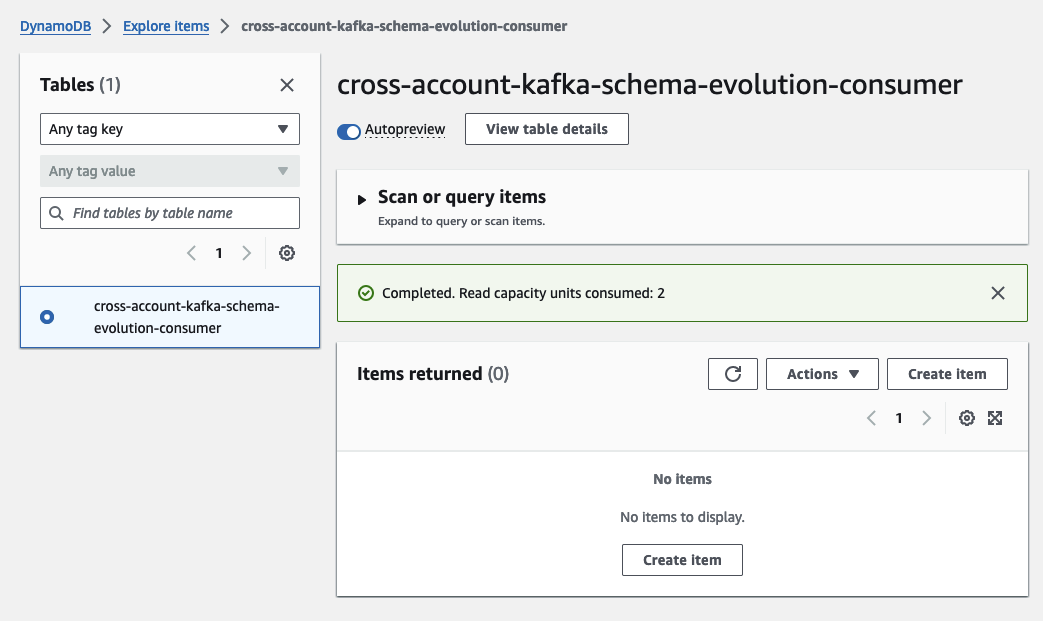
Task: Expand items table to full screen
Action: (x=995, y=418)
